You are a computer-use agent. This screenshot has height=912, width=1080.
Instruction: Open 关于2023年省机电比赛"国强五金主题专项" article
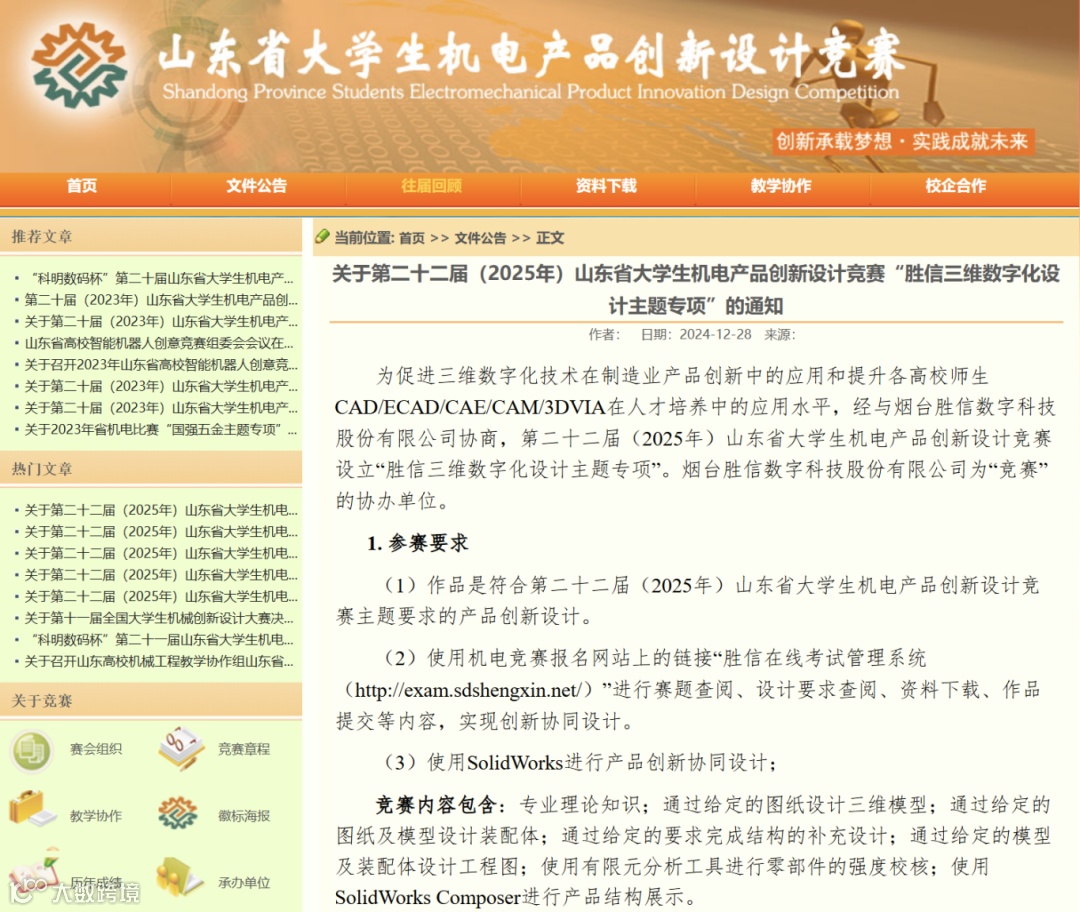tap(161, 429)
